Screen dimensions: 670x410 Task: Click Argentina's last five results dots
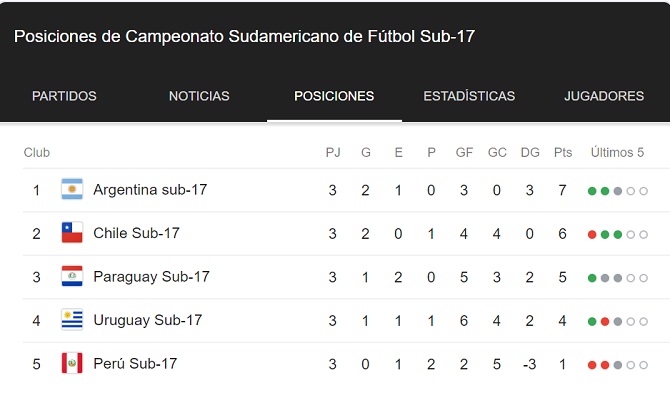click(x=618, y=190)
